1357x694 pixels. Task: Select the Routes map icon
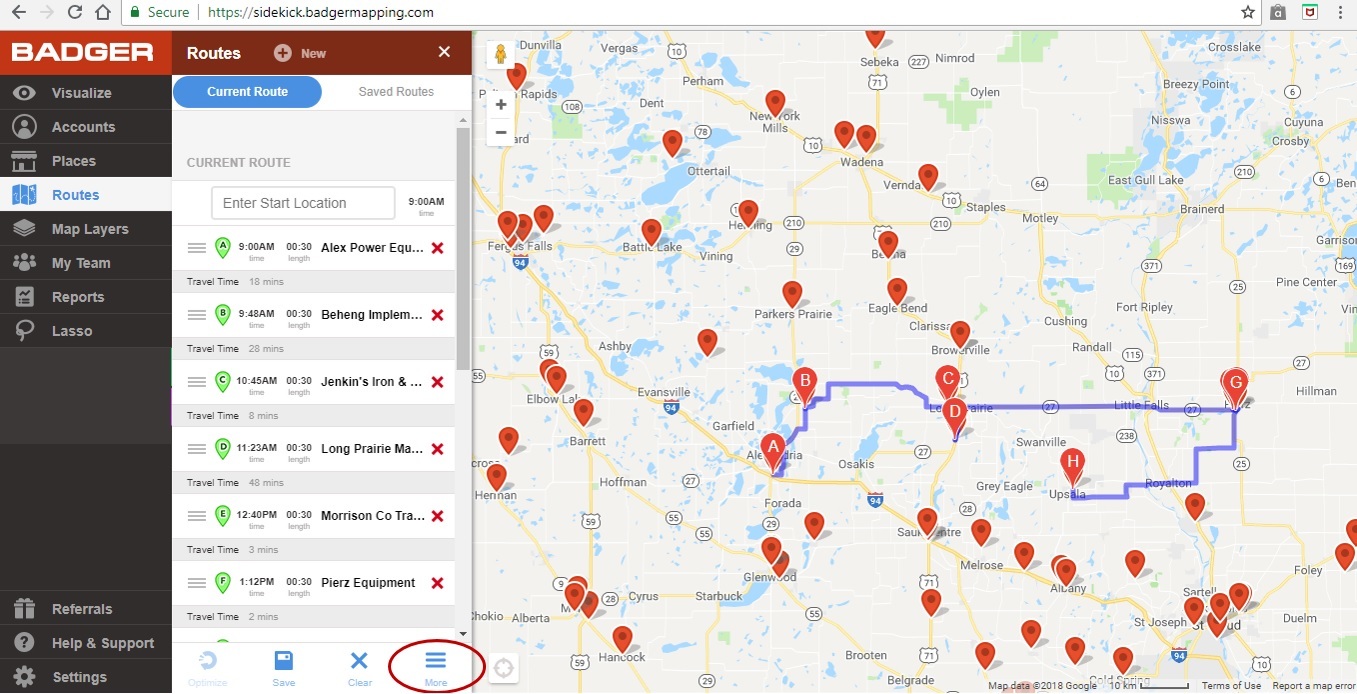25,195
